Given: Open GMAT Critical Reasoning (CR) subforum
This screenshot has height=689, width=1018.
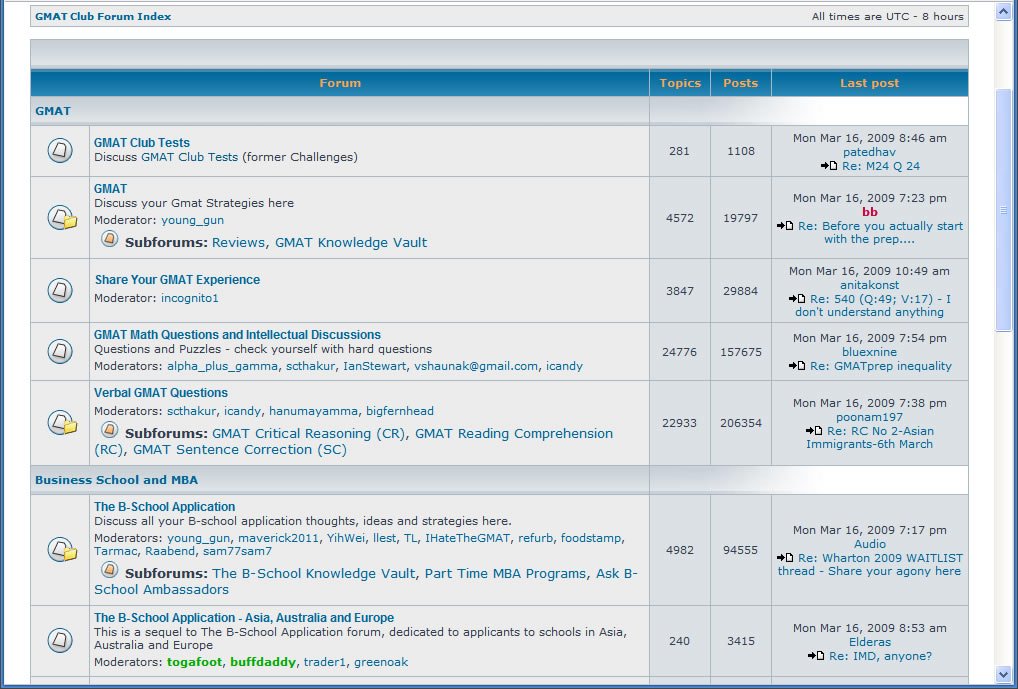Looking at the screenshot, I should tap(310, 433).
